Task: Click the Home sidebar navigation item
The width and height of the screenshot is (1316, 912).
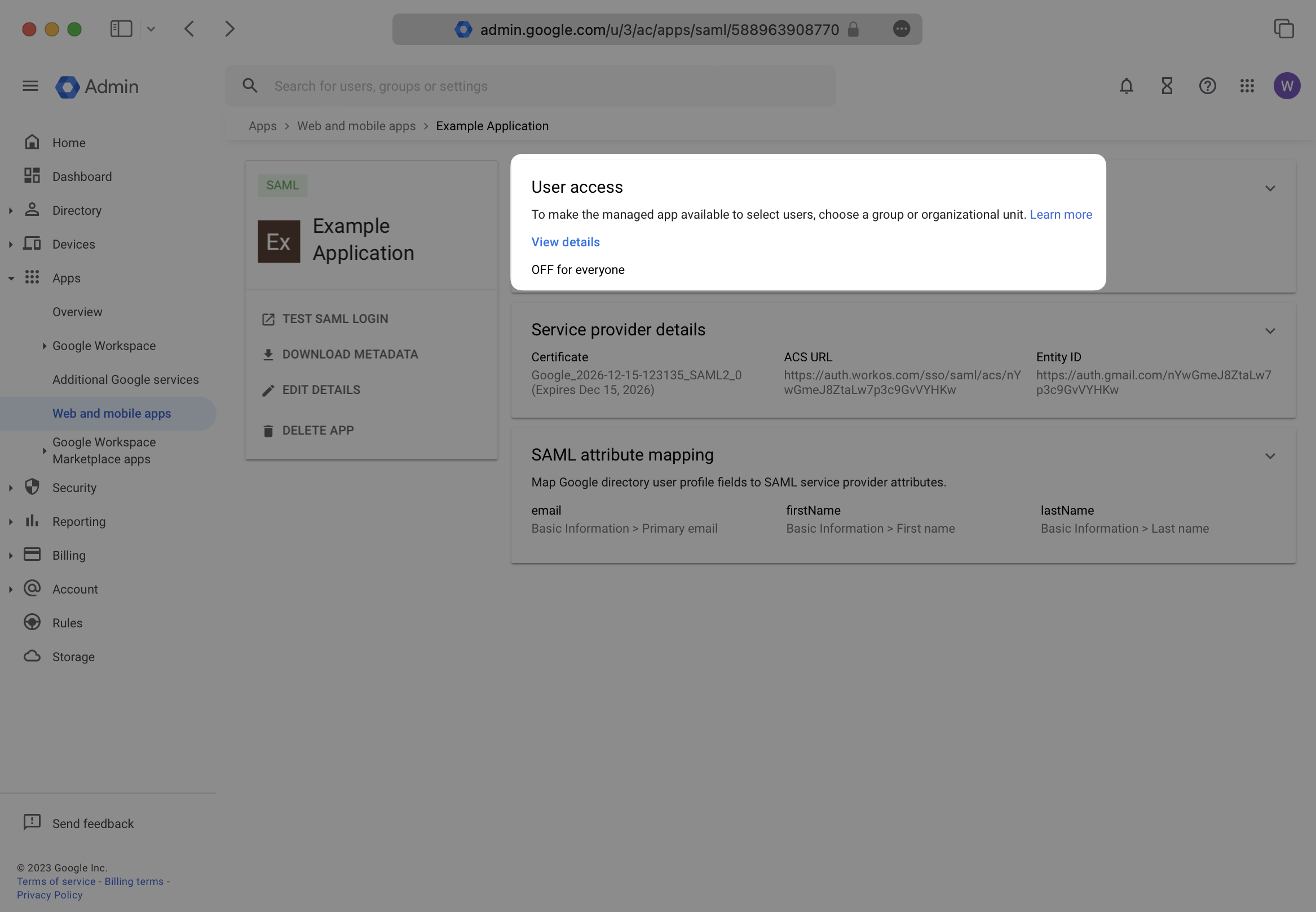Action: pos(69,143)
